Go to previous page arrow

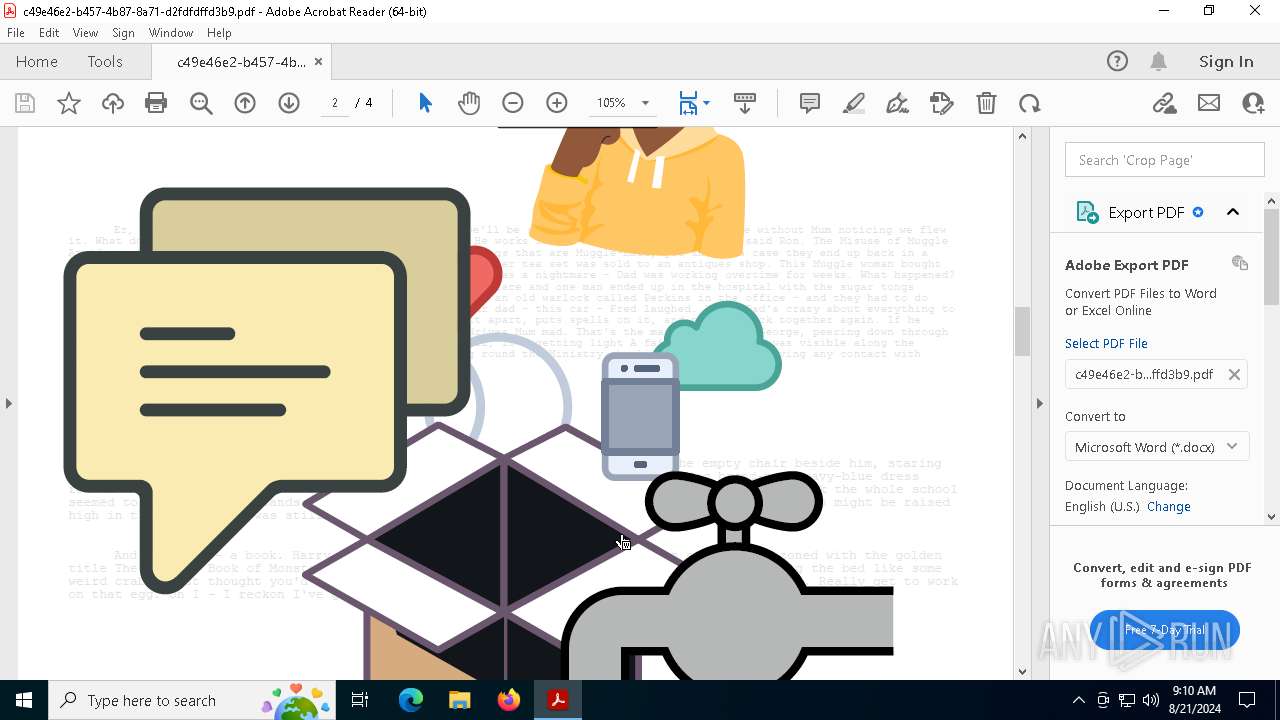[x=245, y=103]
